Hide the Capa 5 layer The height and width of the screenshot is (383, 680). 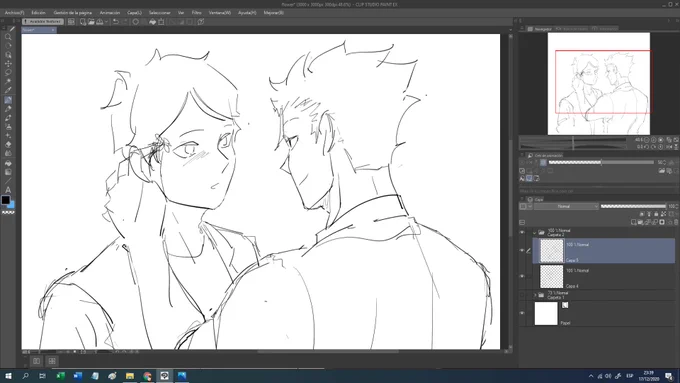[522, 250]
